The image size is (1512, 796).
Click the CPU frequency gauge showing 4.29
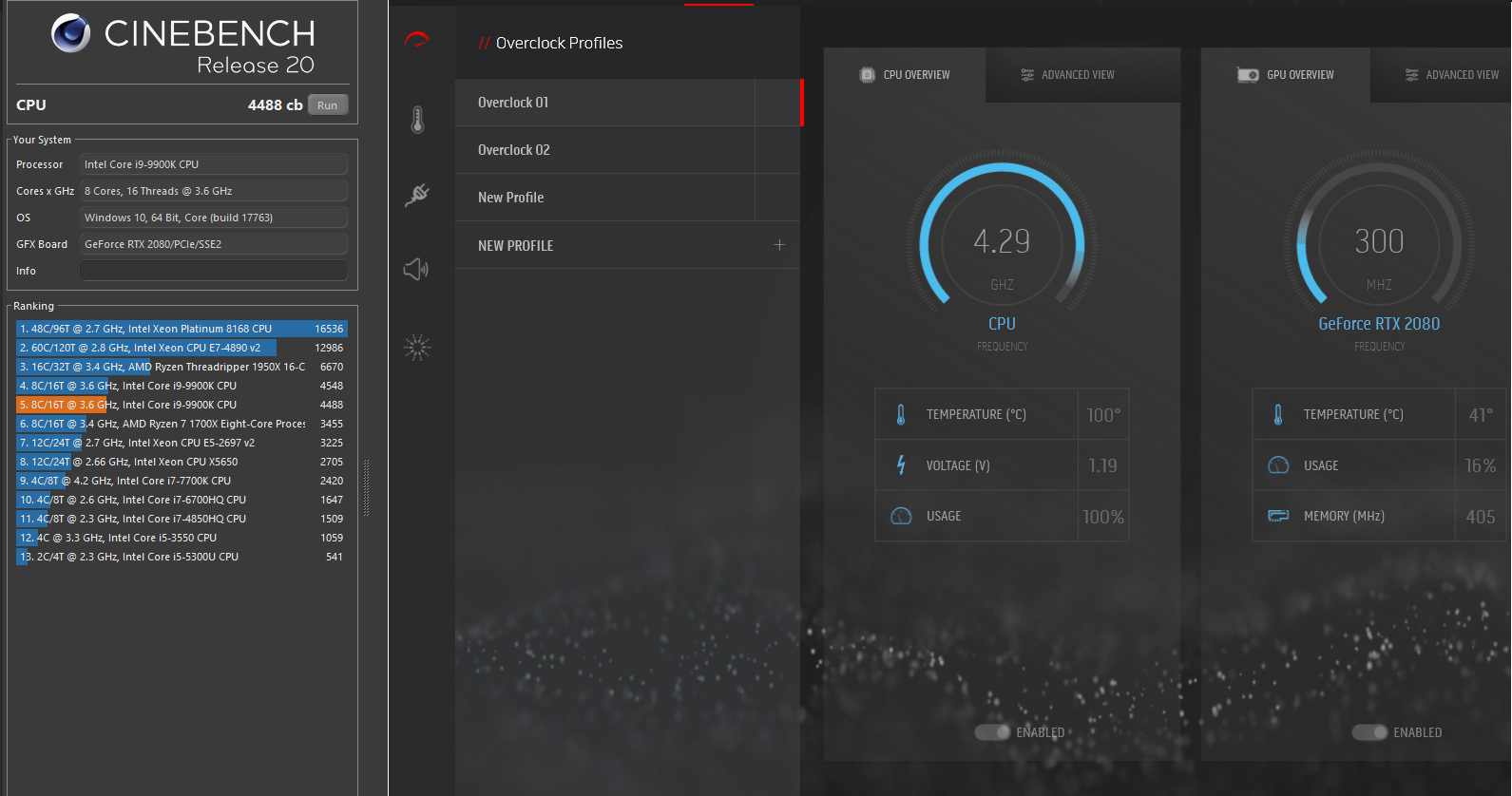coord(1002,242)
